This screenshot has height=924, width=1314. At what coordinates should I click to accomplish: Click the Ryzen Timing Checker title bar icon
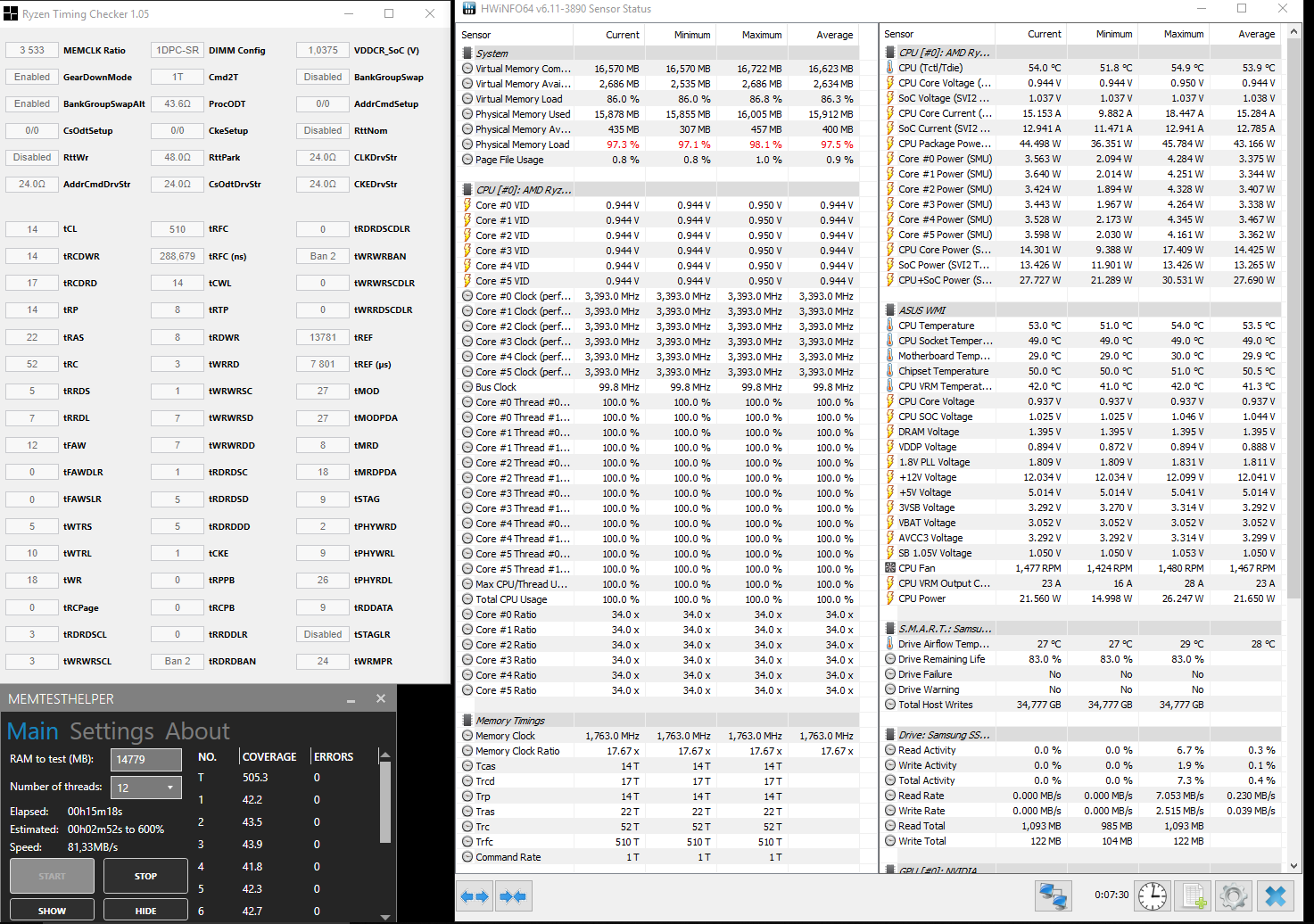pyautogui.click(x=11, y=14)
